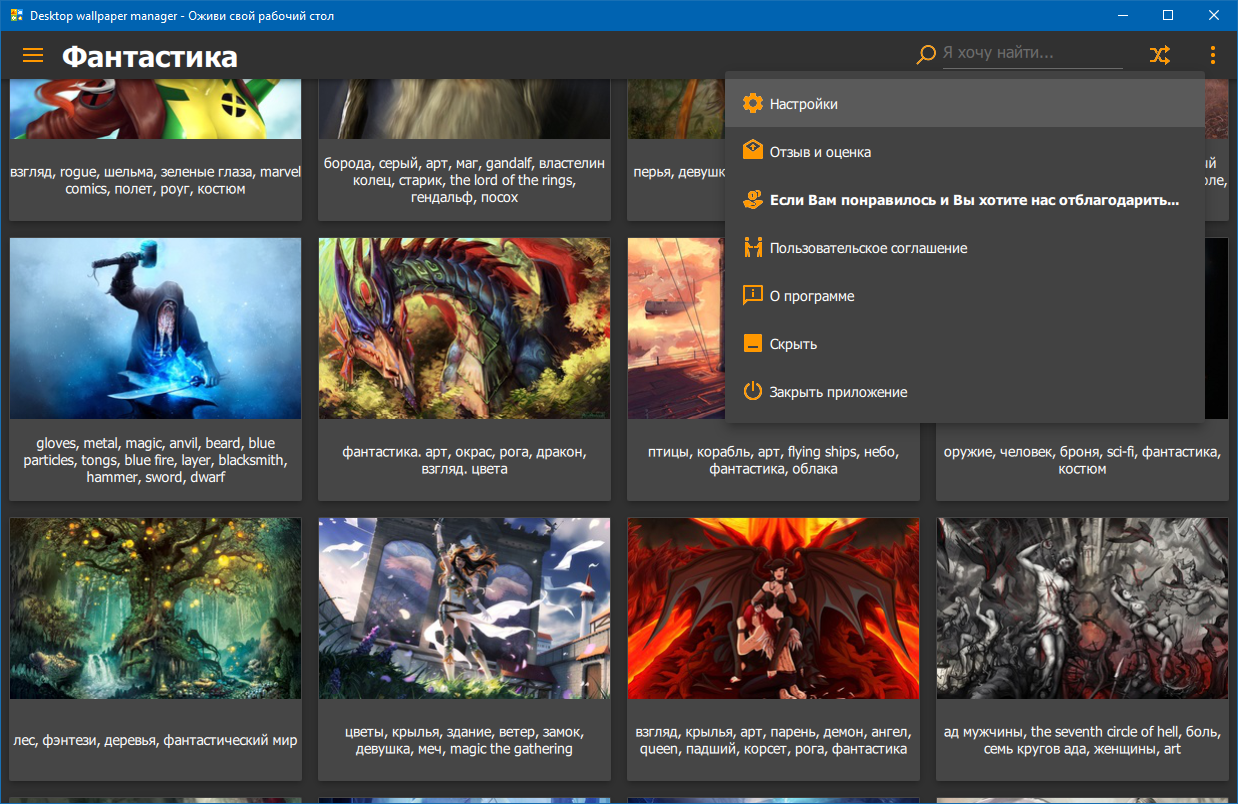Viewport: 1238px width, 804px height.
Task: Open the flying ships sky wallpaper thumbnail
Action: (676, 328)
